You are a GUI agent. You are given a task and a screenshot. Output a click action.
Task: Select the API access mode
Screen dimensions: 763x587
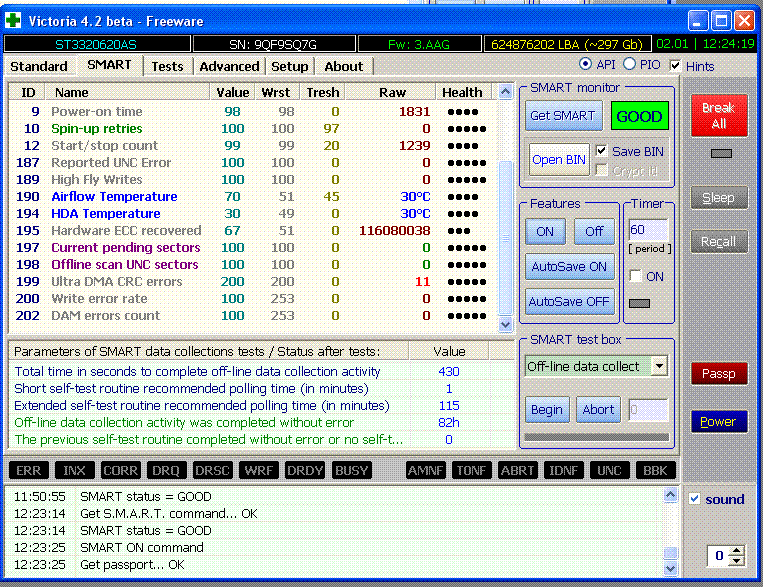click(585, 64)
